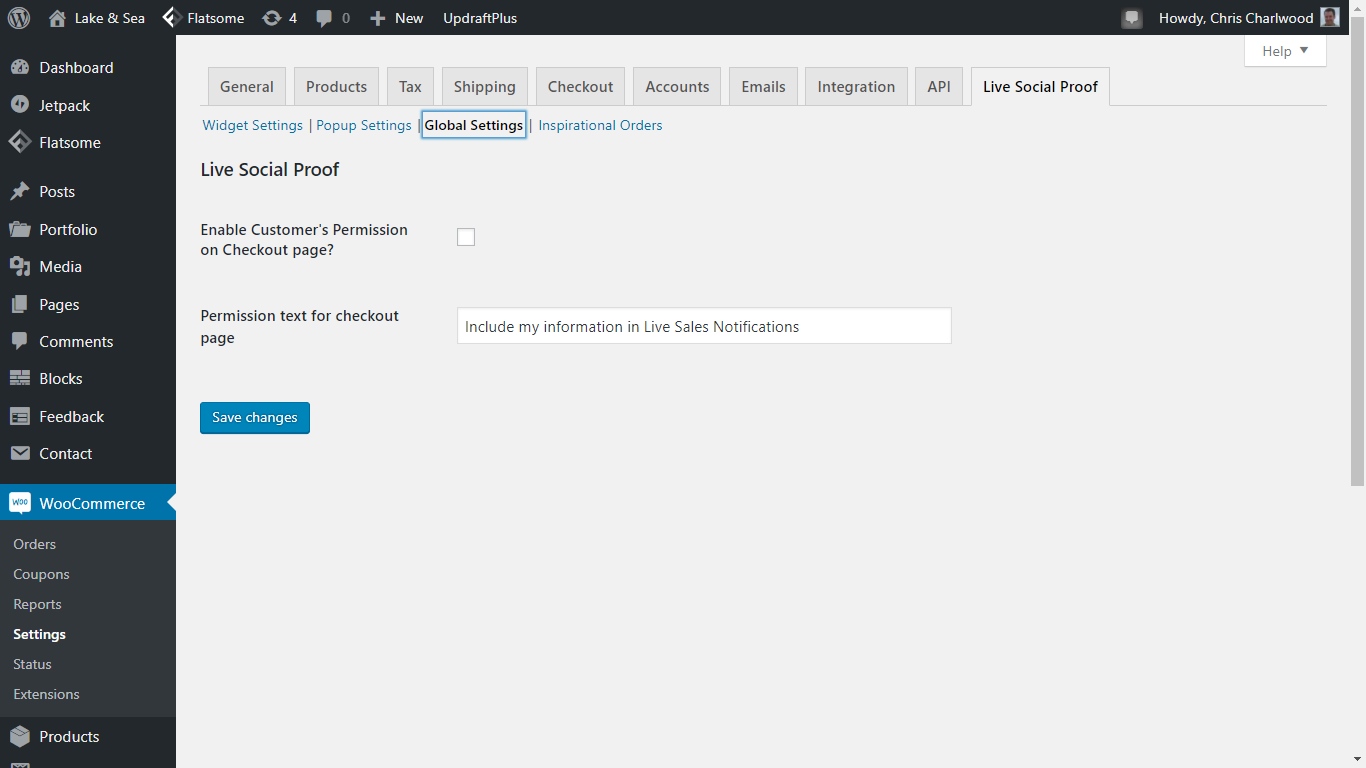Open the Emails settings tab

point(763,87)
